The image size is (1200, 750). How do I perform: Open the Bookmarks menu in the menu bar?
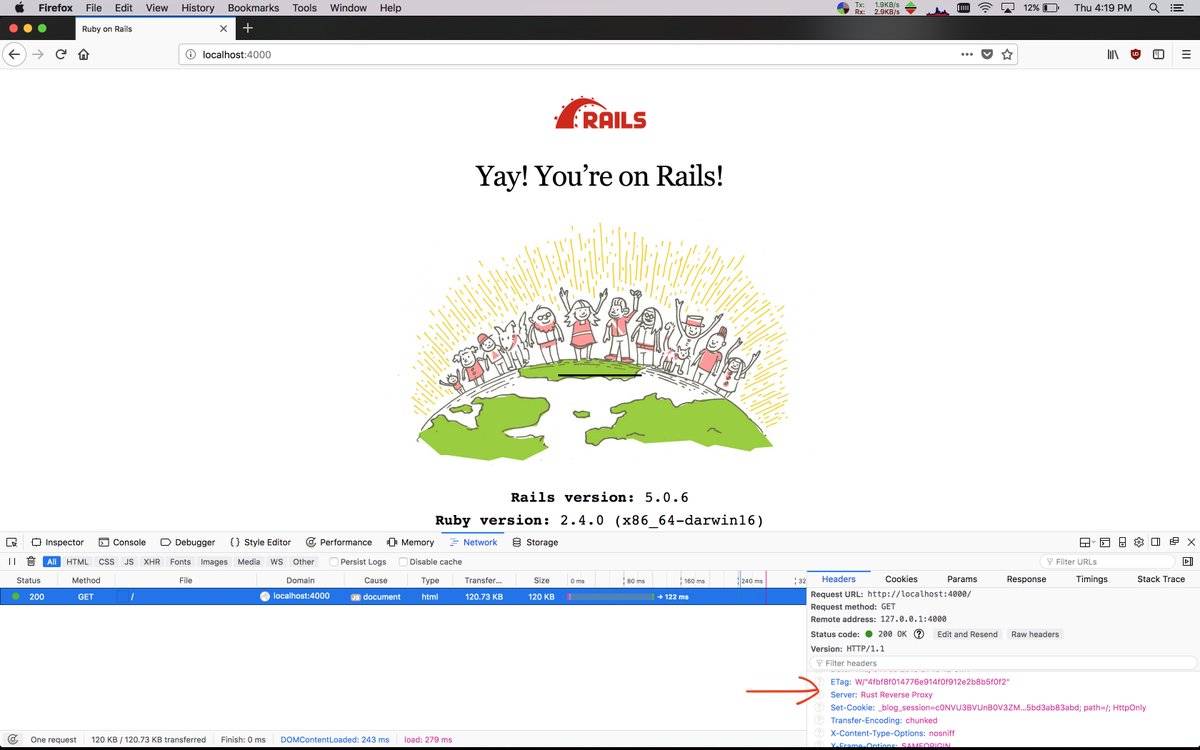tap(253, 8)
